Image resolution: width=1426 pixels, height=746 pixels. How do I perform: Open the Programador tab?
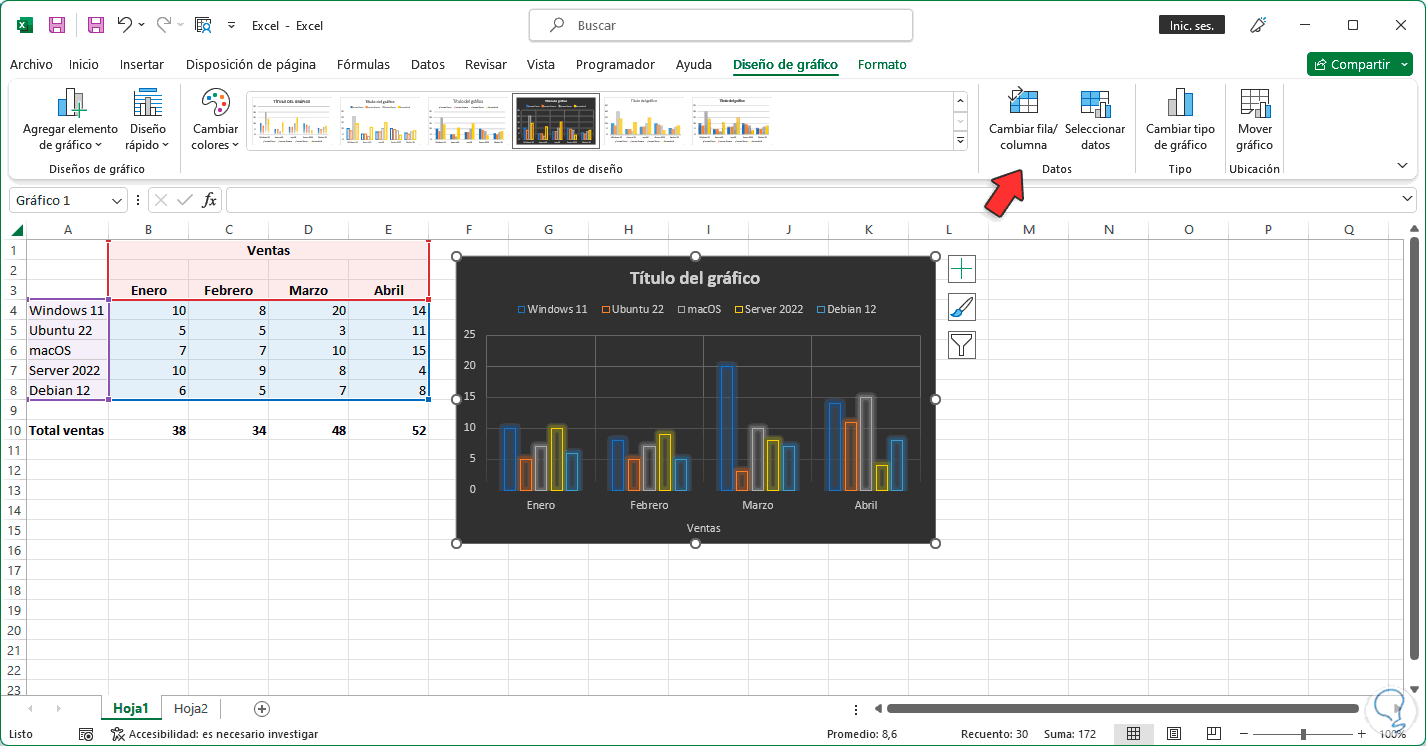pos(615,64)
